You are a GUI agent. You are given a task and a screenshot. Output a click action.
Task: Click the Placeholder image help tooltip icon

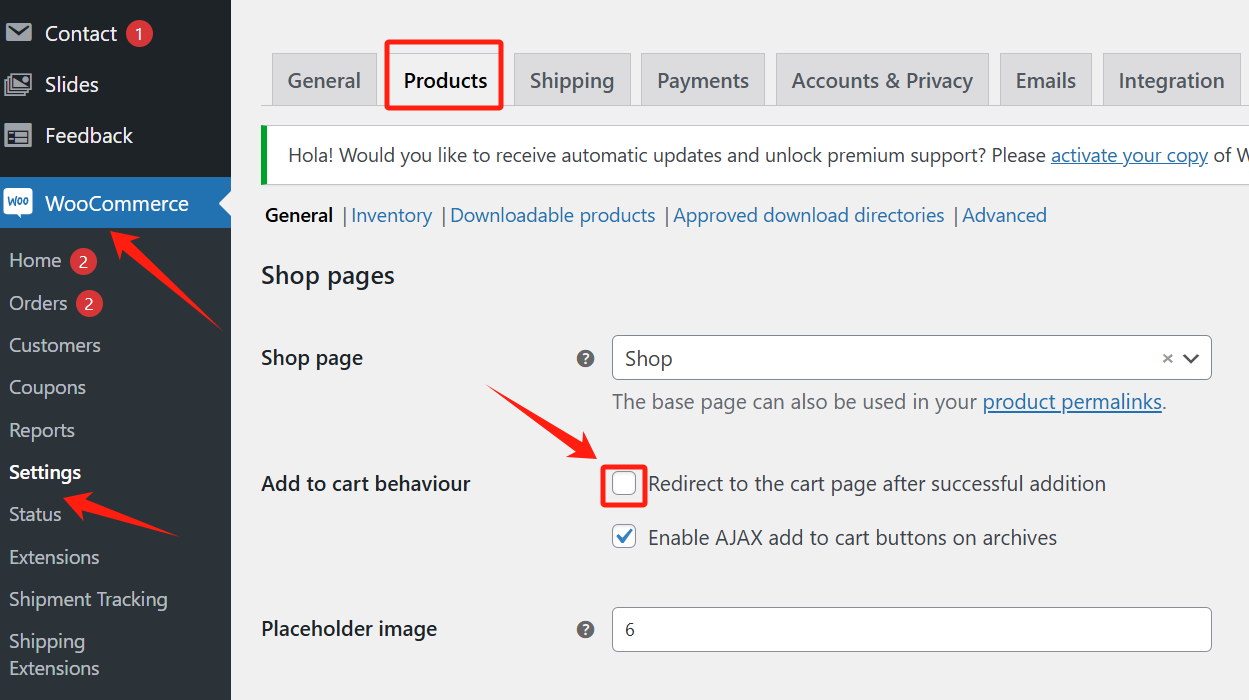click(x=585, y=629)
